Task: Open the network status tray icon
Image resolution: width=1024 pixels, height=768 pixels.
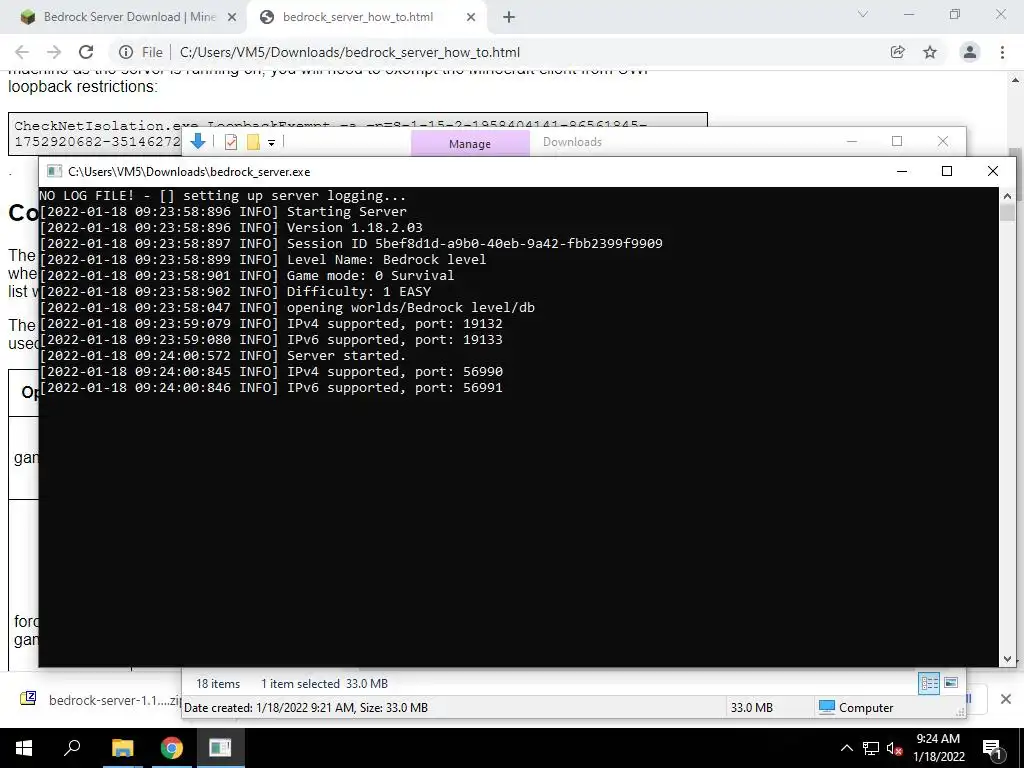Action: coord(871,748)
